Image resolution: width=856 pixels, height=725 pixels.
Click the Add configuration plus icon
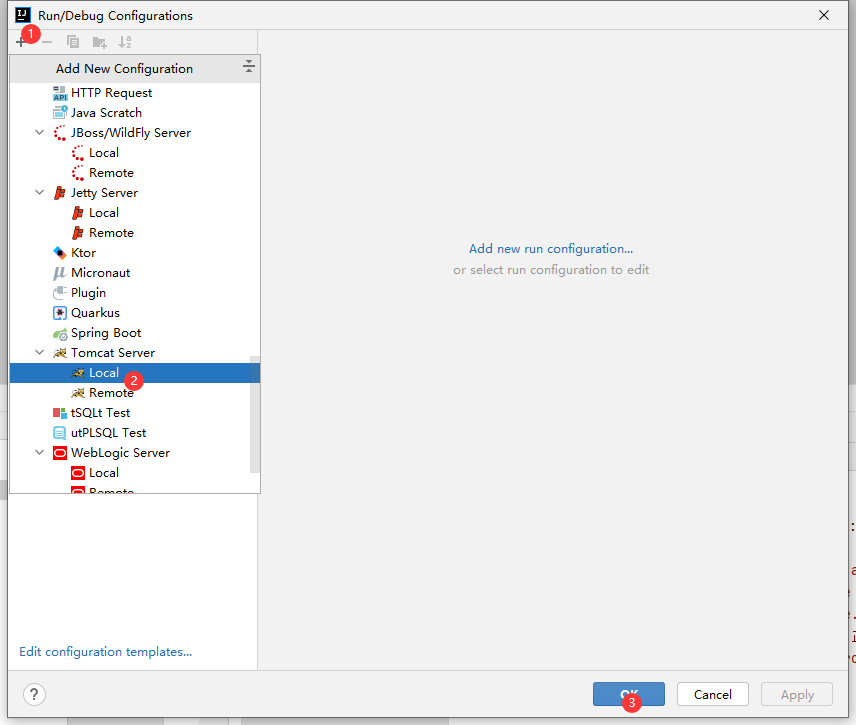tap(21, 42)
